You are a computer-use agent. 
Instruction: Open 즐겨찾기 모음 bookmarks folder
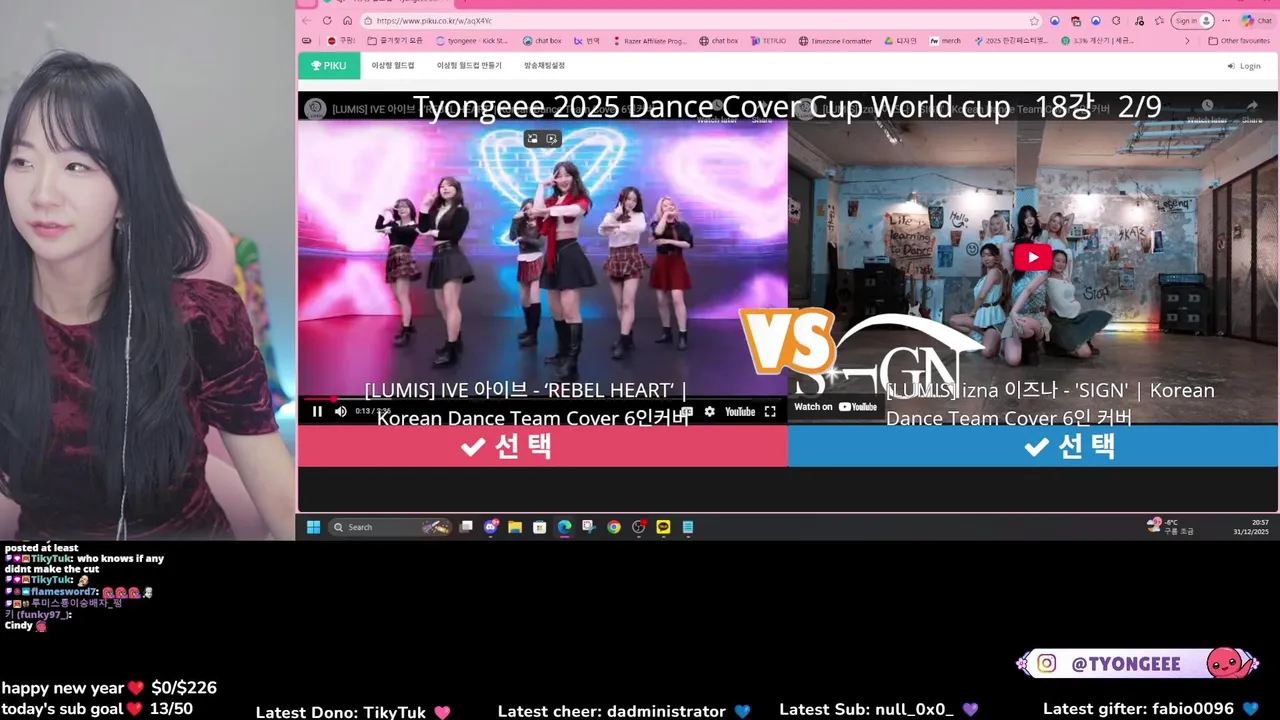pos(395,41)
